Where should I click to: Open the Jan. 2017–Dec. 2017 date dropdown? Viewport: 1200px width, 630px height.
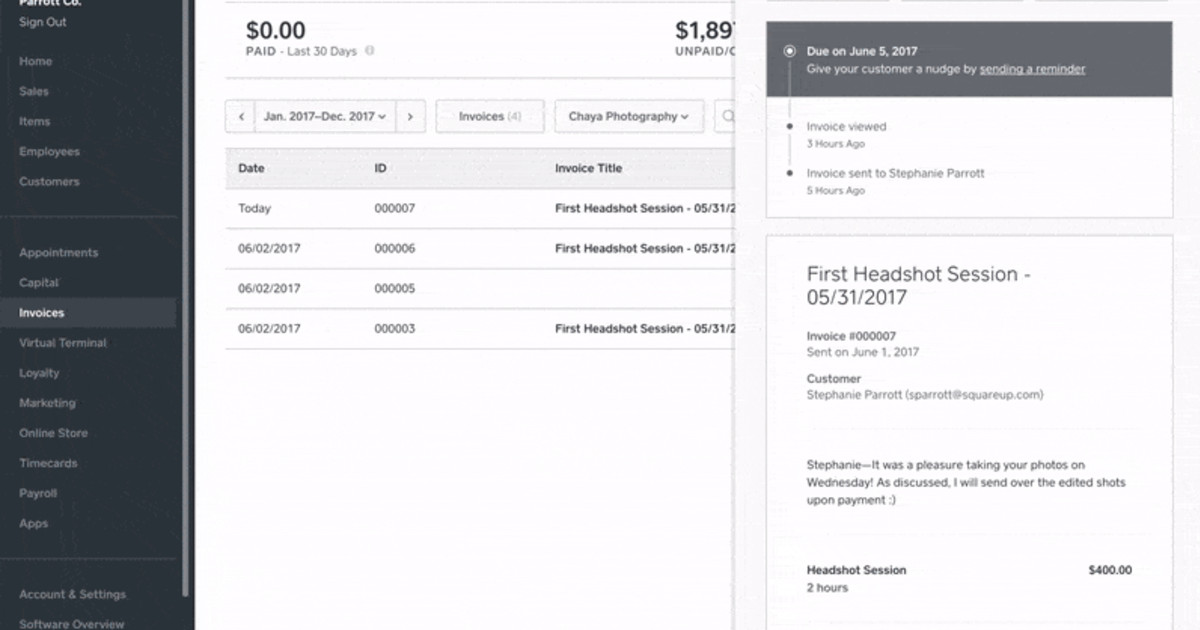(x=325, y=116)
